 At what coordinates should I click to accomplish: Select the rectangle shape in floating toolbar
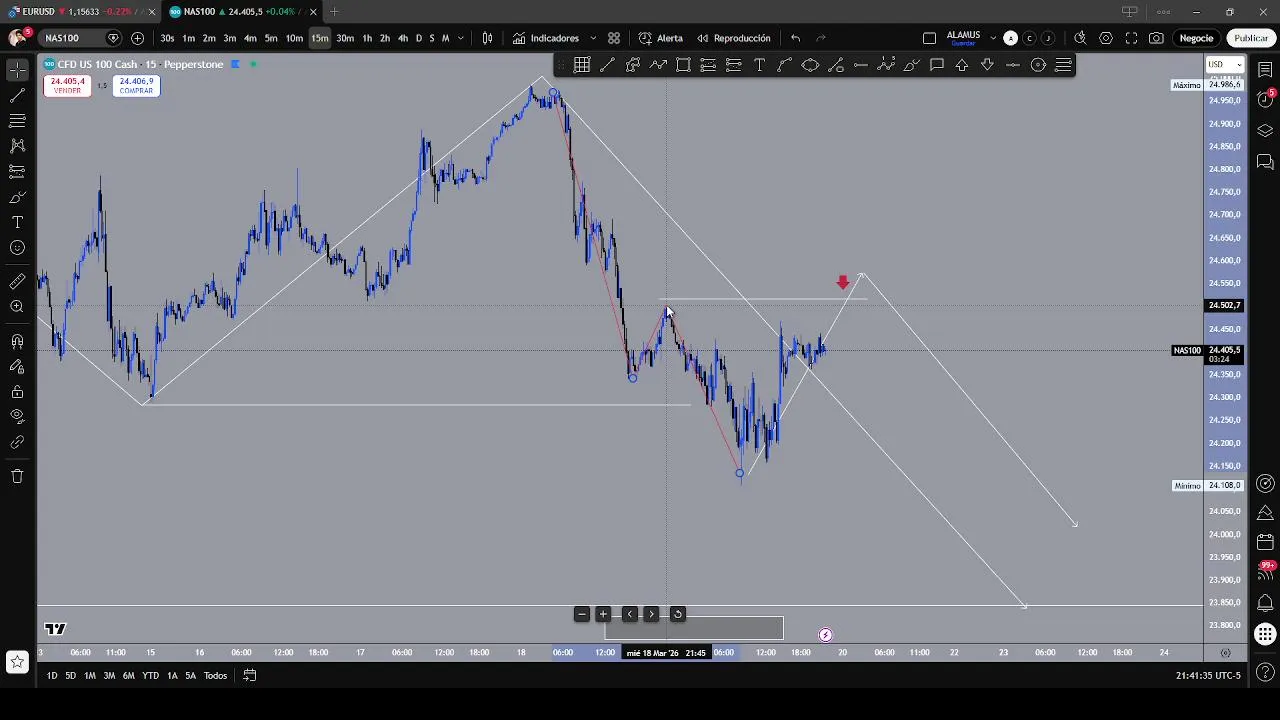point(683,65)
